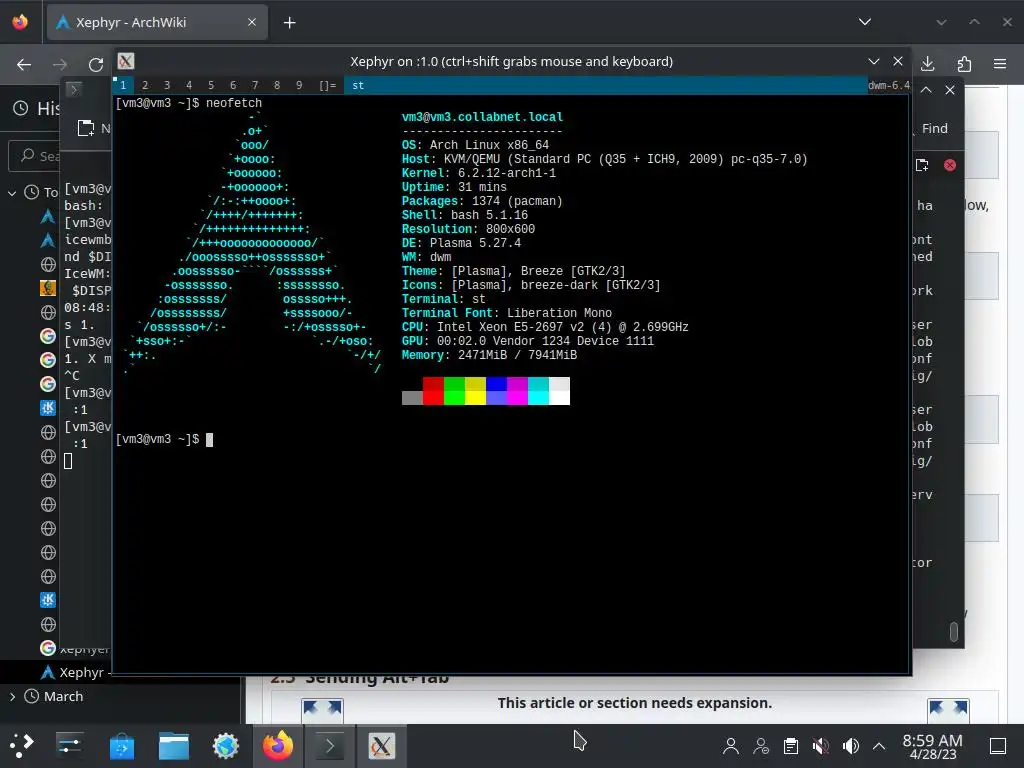Select dwm tag 1
The image size is (1024, 768).
(x=123, y=85)
